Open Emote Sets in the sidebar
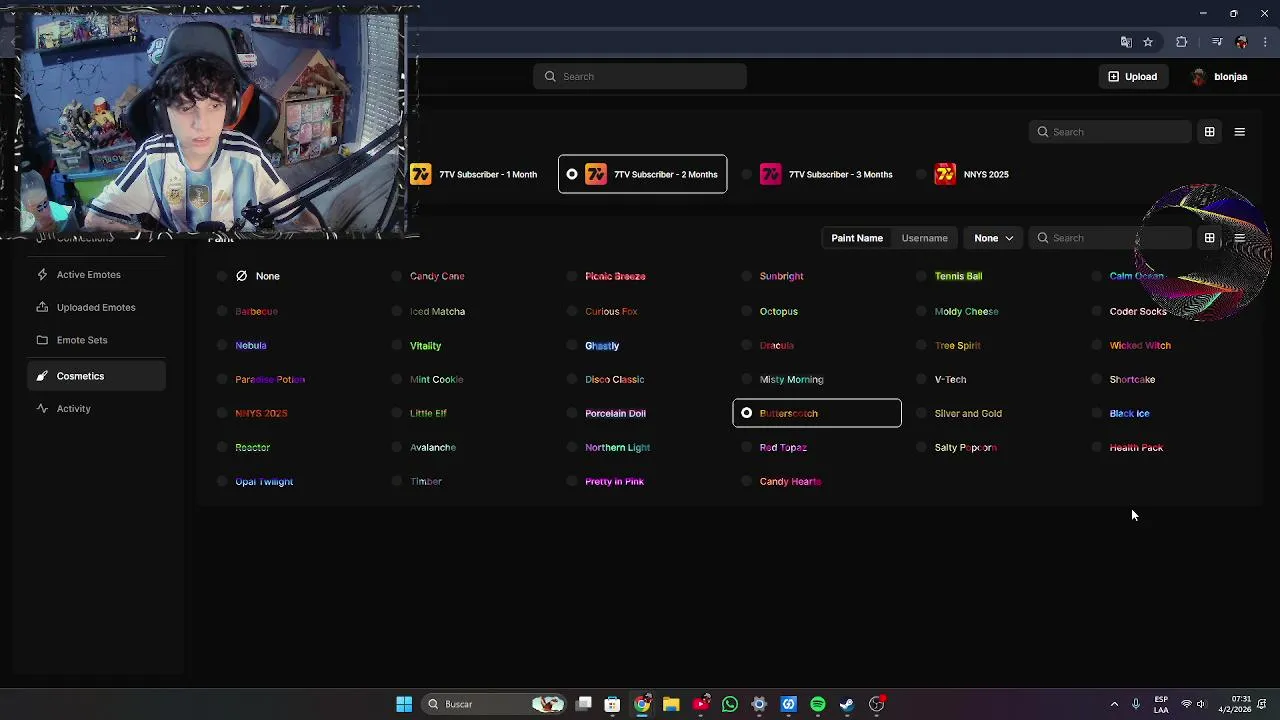 97,340
